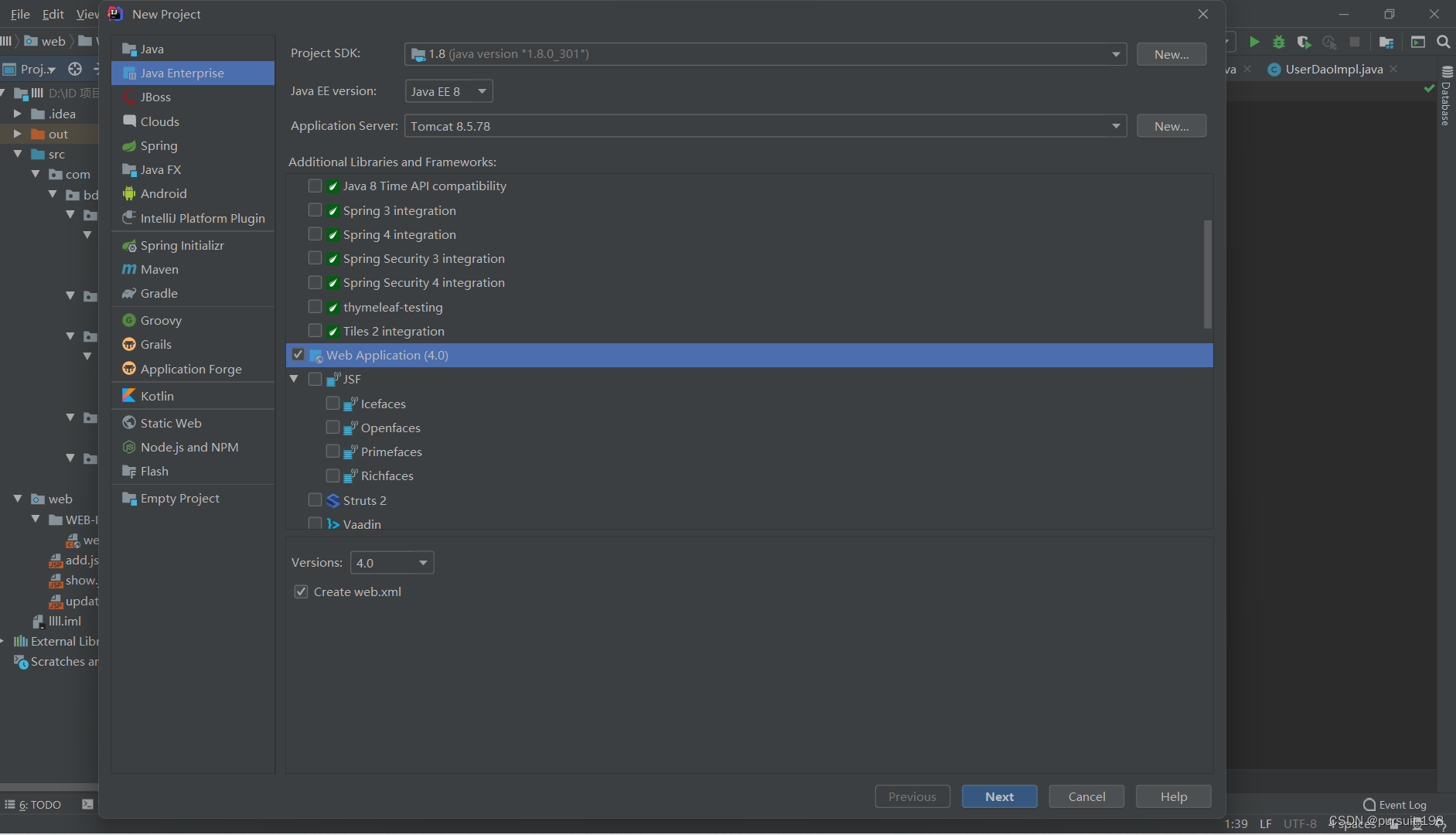Select Static Web project type
The height and width of the screenshot is (835, 1456).
click(x=193, y=423)
